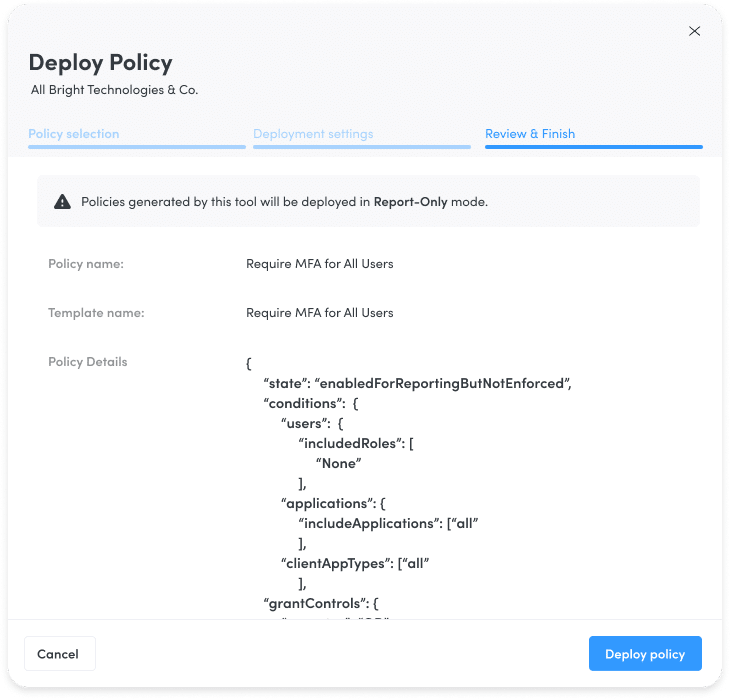This screenshot has height=699, width=730.
Task: Click the "None" role value
Action: [x=338, y=463]
